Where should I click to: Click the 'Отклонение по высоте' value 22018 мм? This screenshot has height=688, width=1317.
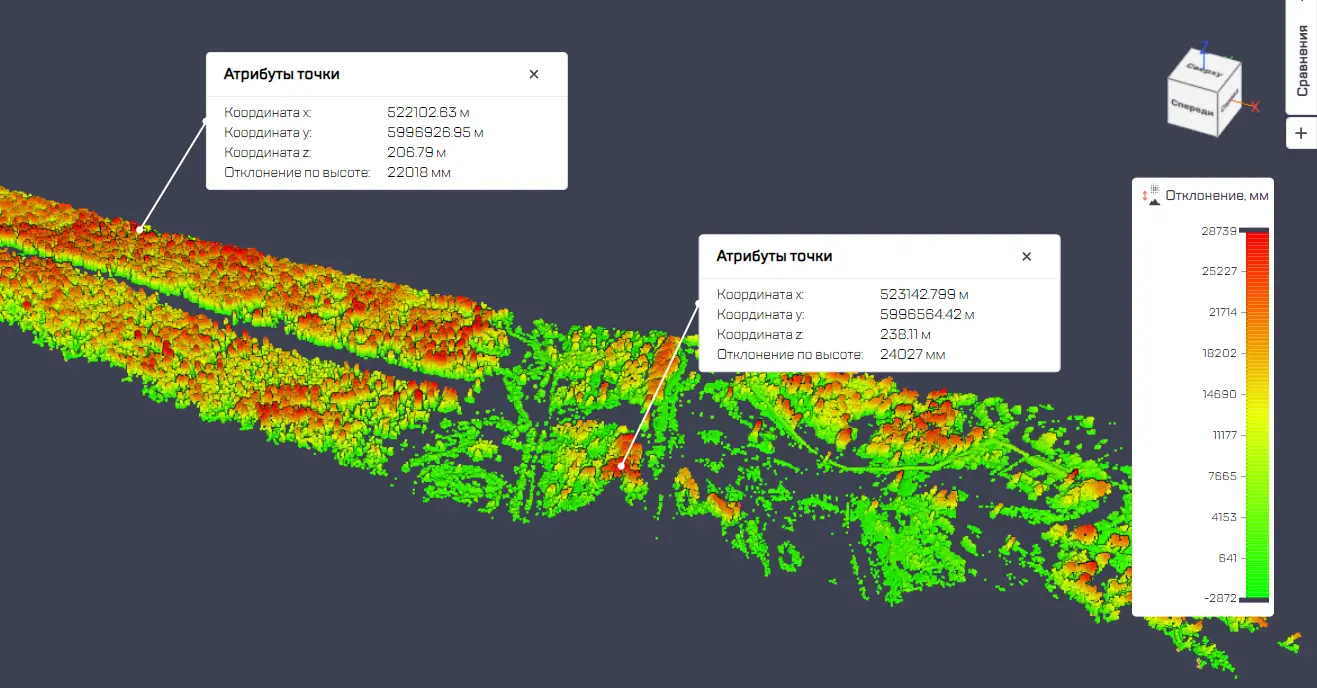point(419,172)
